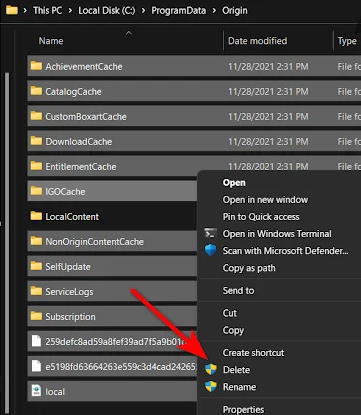The height and width of the screenshot is (415, 361).
Task: Click the local file icon
Action: [36, 391]
